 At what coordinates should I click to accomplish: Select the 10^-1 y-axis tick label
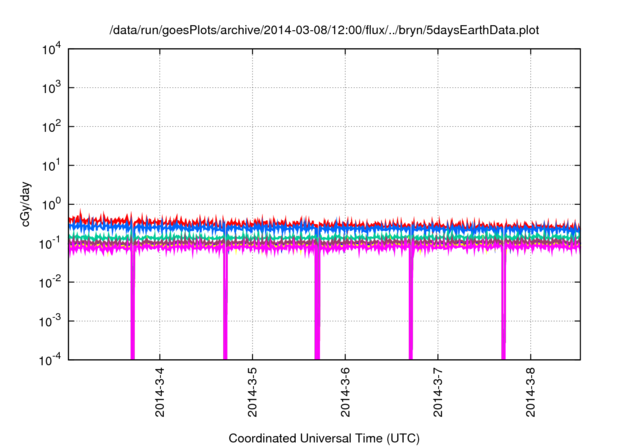(x=50, y=244)
